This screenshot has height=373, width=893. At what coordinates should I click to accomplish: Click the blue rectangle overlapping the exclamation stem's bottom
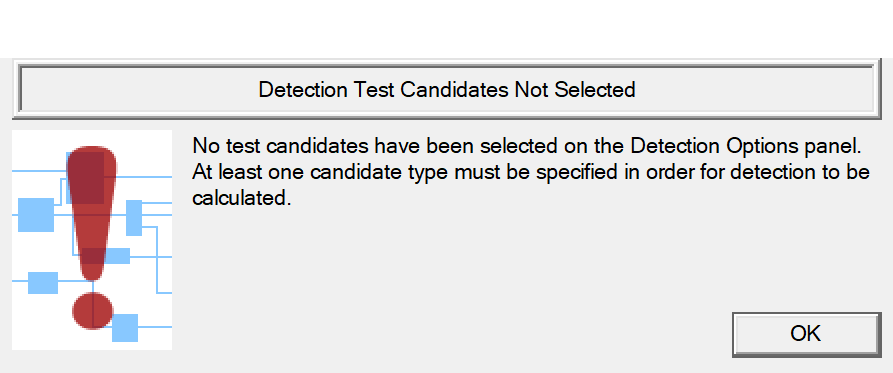pos(116,256)
